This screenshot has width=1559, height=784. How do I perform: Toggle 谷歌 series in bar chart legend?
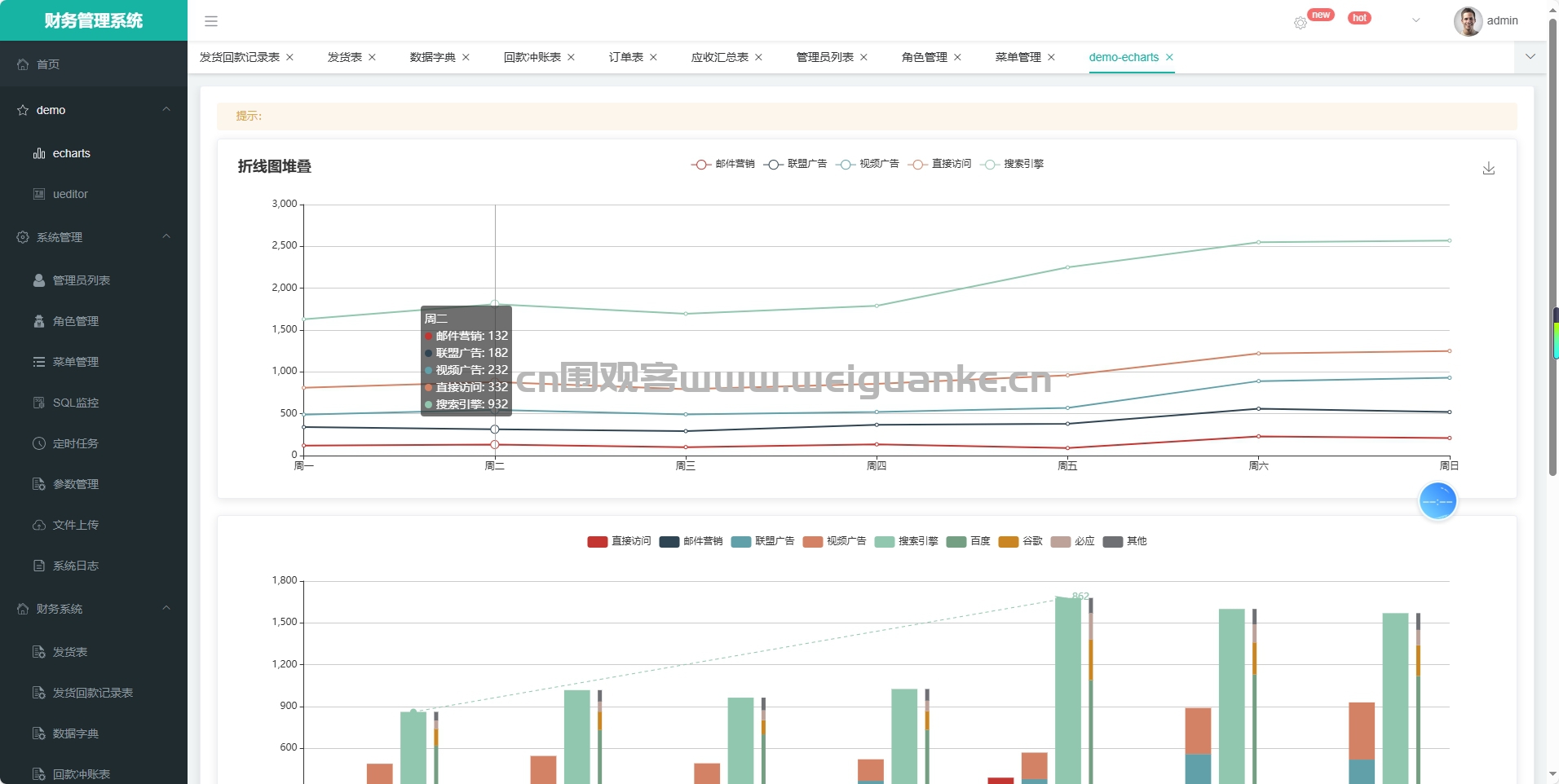(x=1021, y=541)
